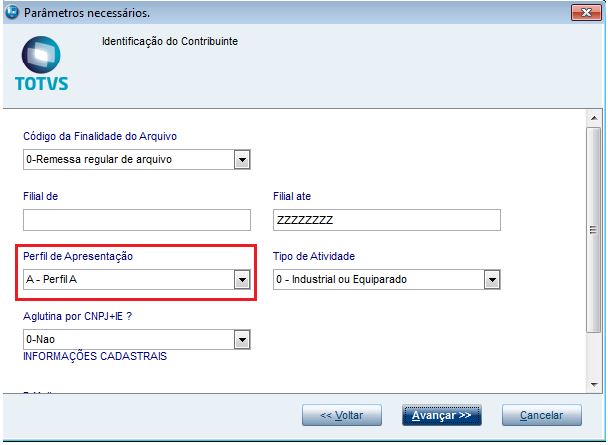Open Código da Finalidade do Arquivo dropdown arrow
The image size is (608, 445).
[x=242, y=160]
